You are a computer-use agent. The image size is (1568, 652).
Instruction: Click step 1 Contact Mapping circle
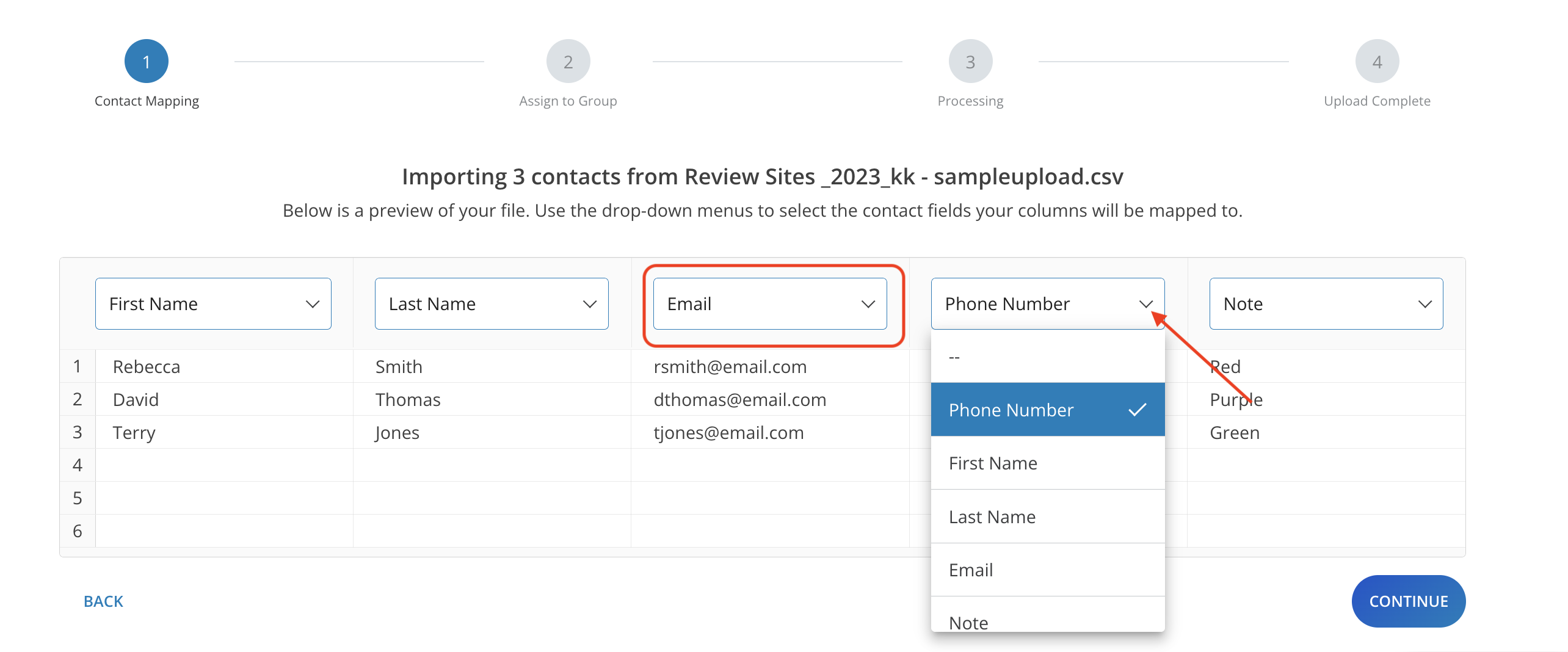tap(147, 62)
